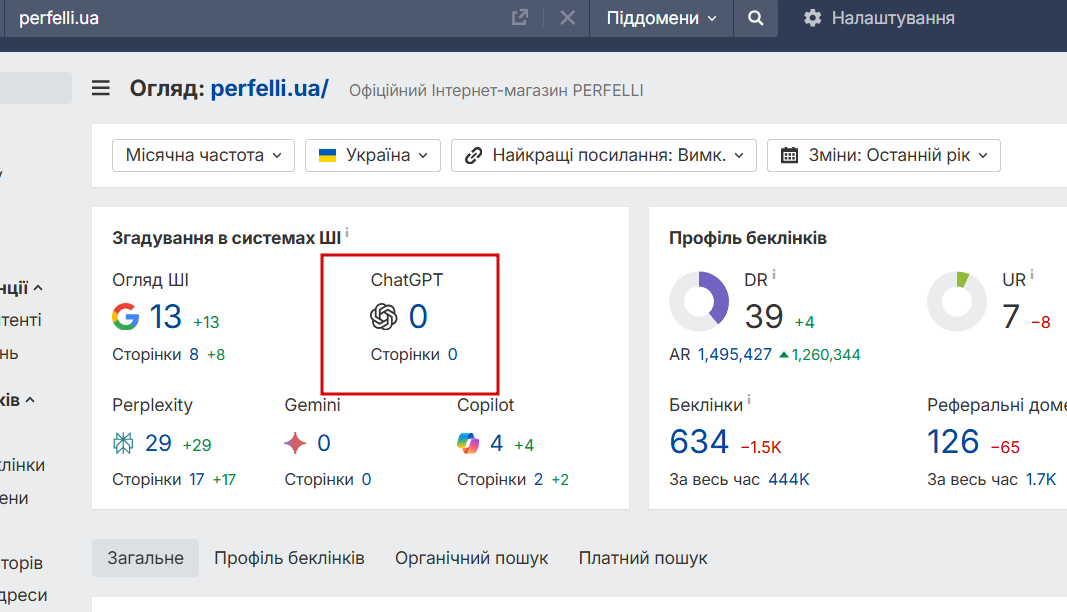Image resolution: width=1067 pixels, height=612 pixels.
Task: Click the Copilot logo icon
Action: [469, 443]
